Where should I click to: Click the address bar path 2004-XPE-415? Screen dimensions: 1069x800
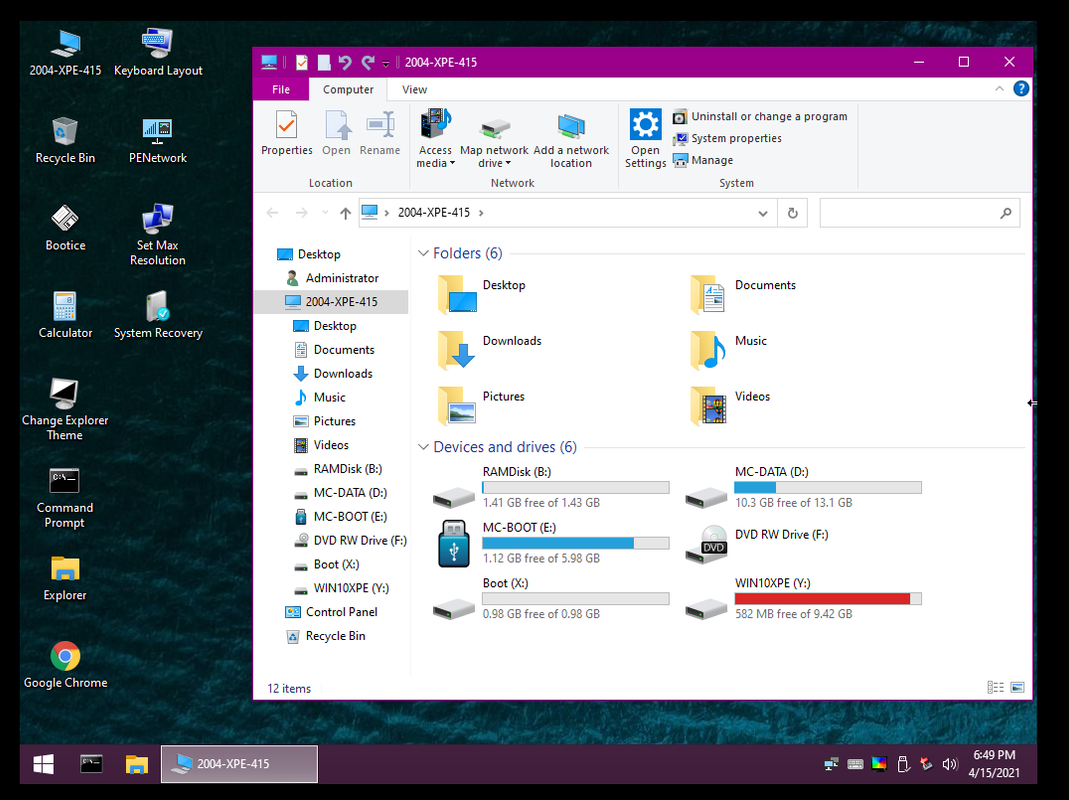pos(434,213)
